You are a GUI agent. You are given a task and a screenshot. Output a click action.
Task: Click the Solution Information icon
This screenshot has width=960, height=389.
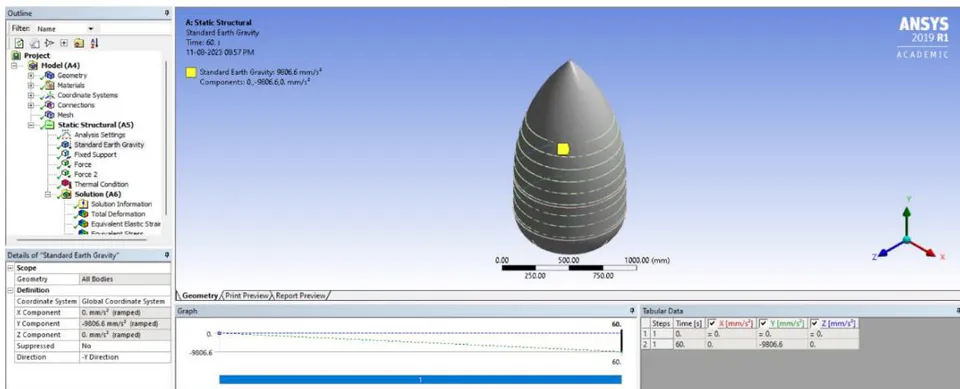[82, 204]
